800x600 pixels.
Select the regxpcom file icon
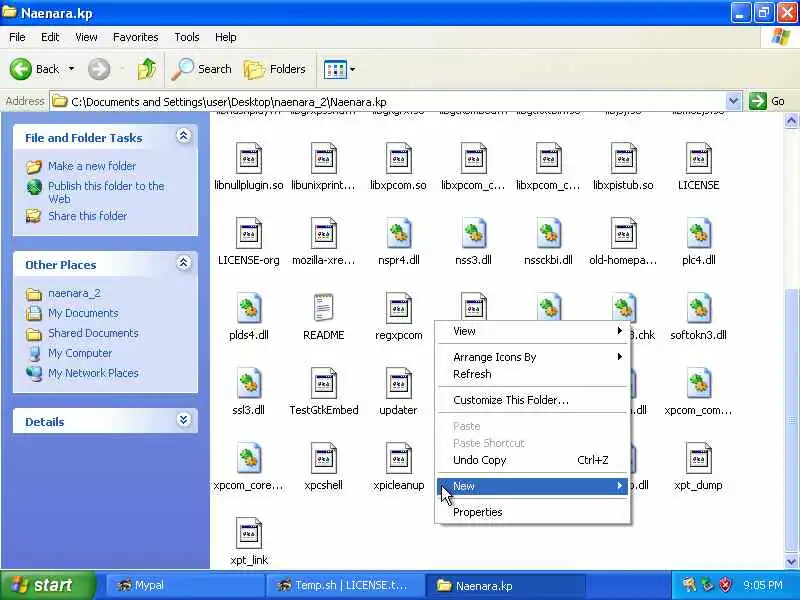pyautogui.click(x=398, y=309)
